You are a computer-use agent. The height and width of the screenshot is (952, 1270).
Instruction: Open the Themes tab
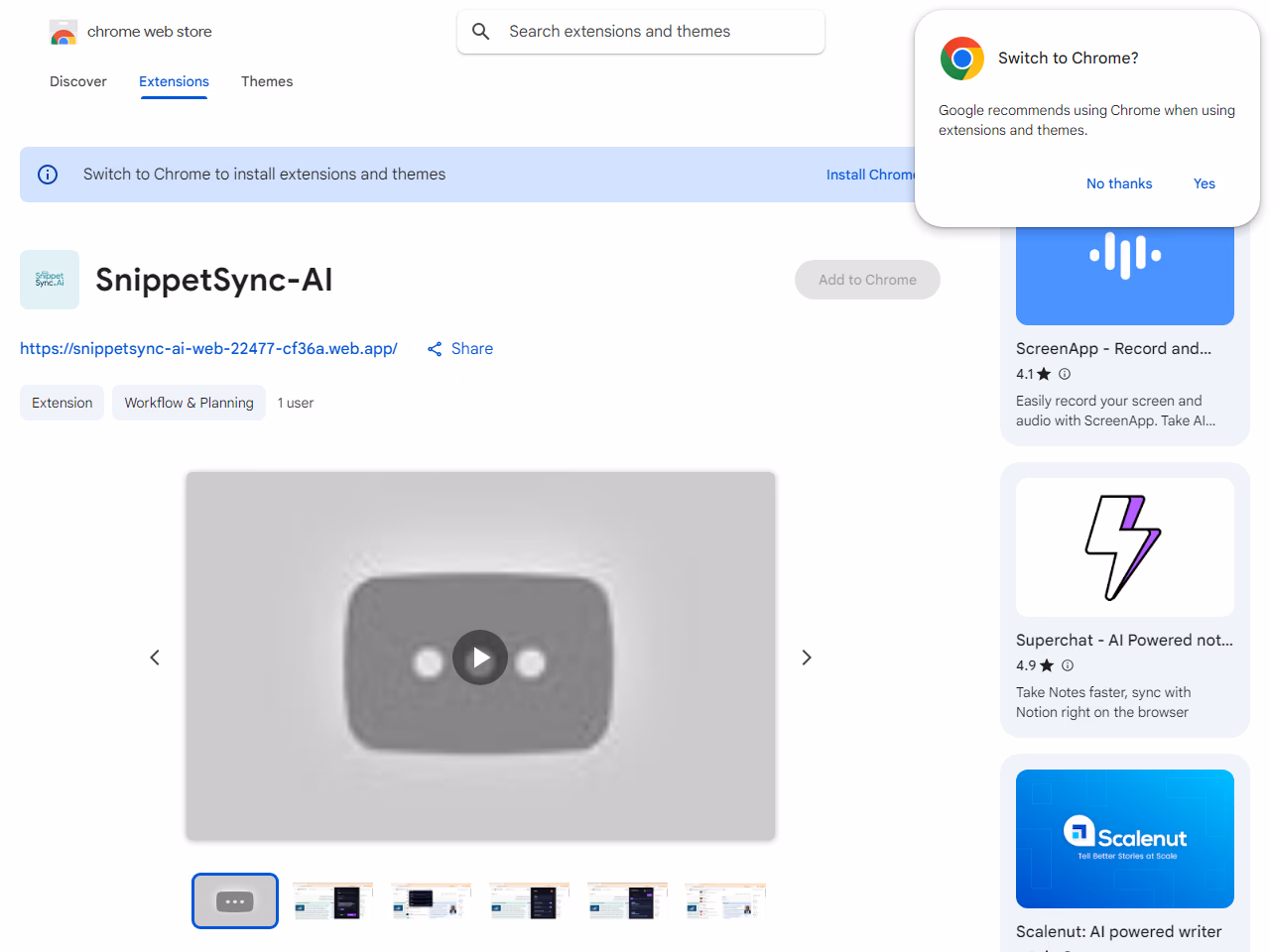pyautogui.click(x=267, y=81)
